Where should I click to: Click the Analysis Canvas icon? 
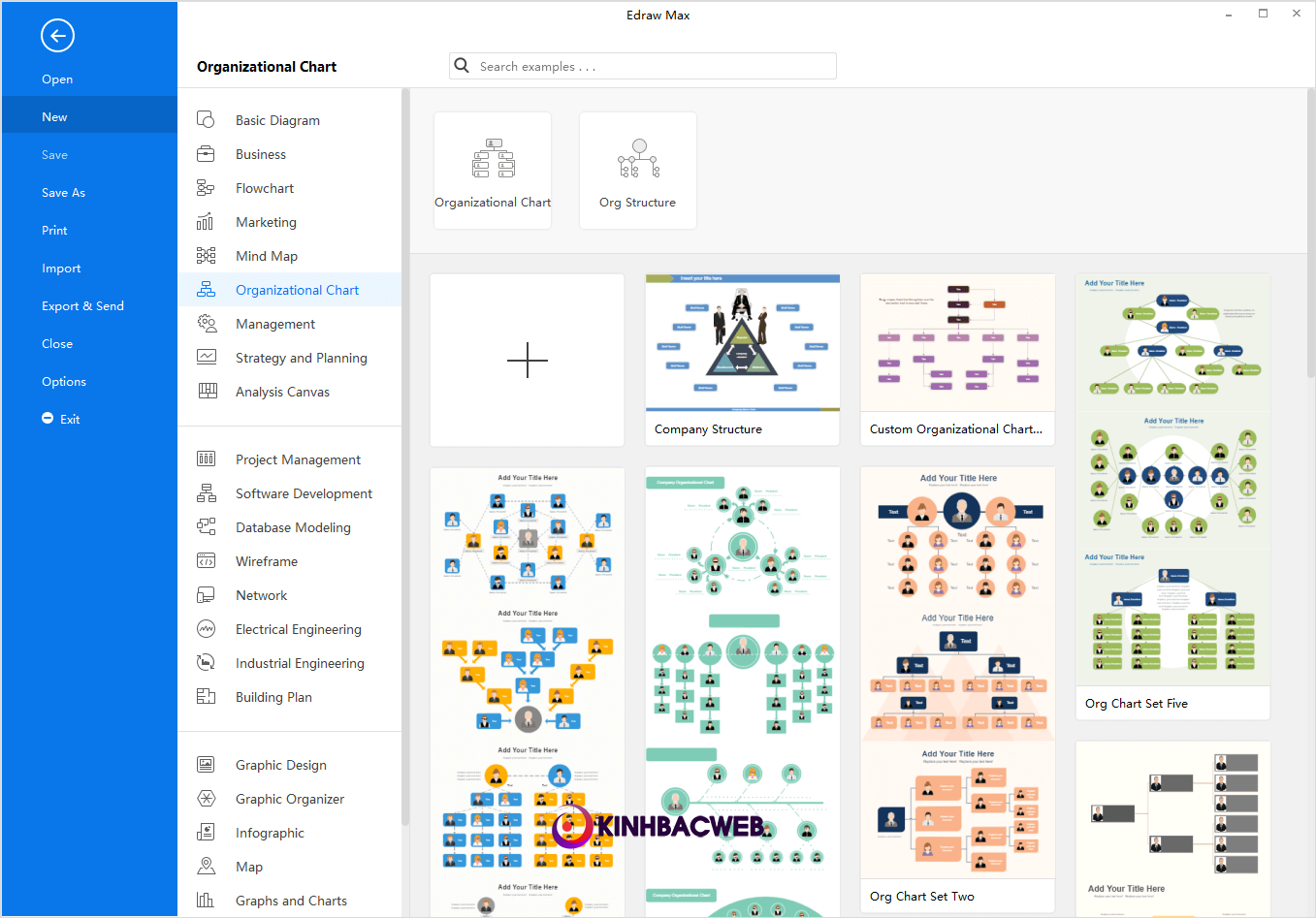[x=207, y=391]
